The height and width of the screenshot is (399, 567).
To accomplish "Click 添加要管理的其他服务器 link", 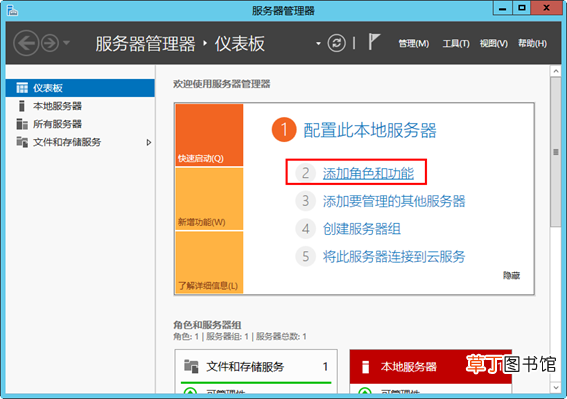I will point(394,201).
